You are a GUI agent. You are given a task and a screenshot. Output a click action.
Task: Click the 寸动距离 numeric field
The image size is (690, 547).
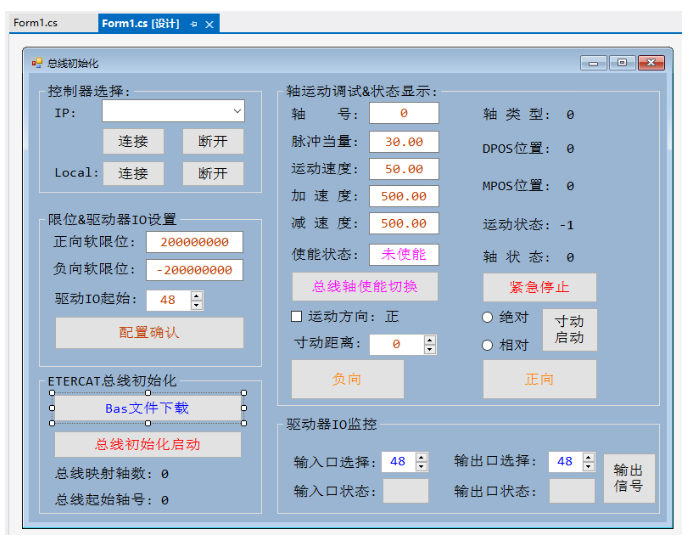coord(397,345)
